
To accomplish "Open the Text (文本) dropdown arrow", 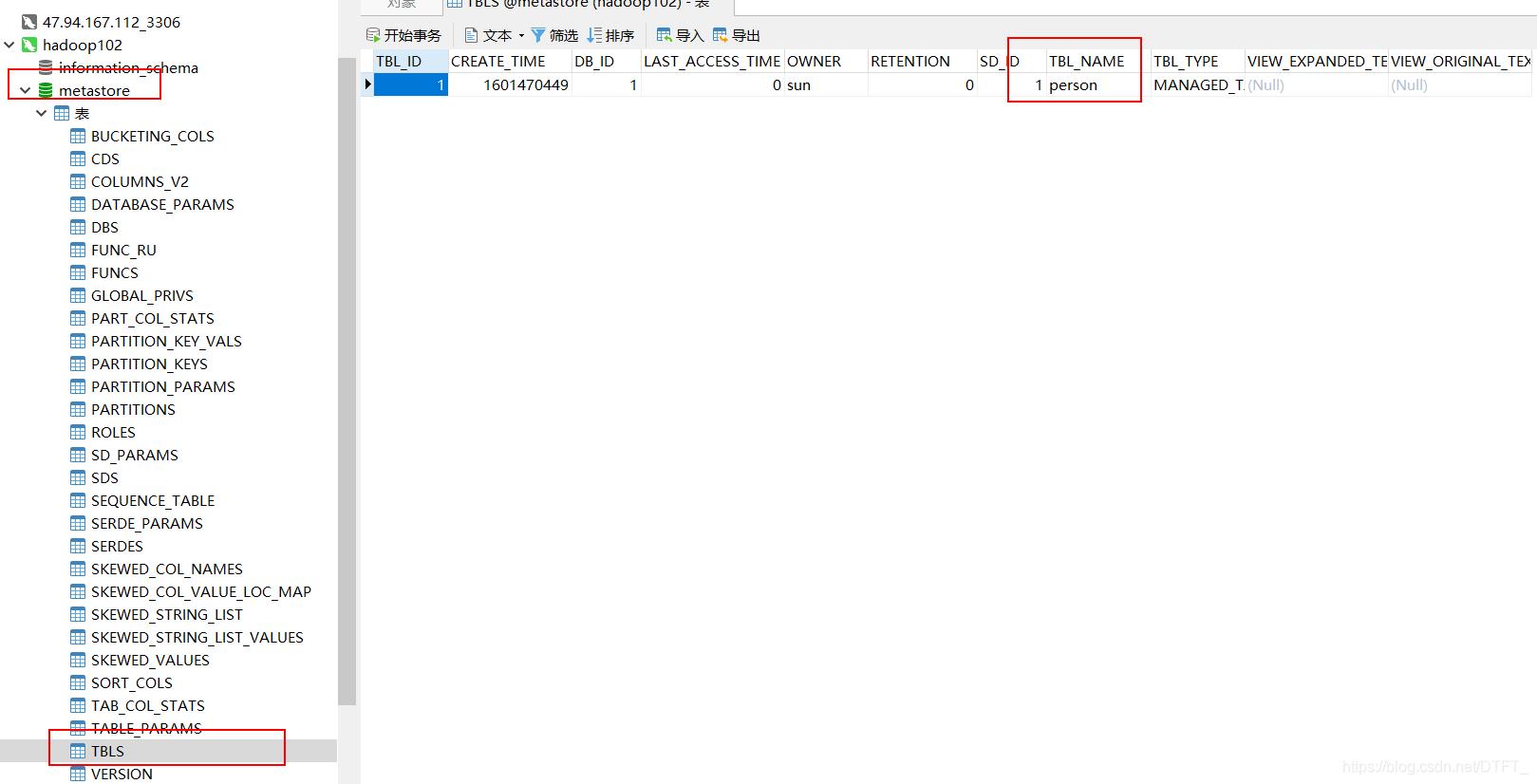I will coord(521,36).
